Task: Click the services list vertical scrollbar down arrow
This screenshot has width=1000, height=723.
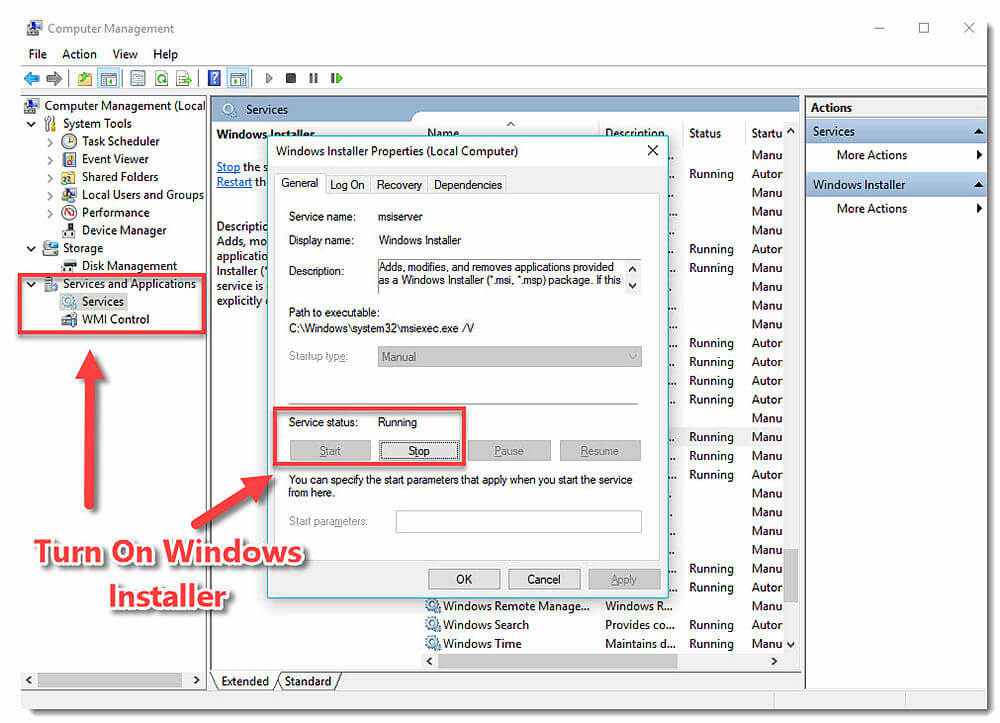Action: pyautogui.click(x=790, y=644)
